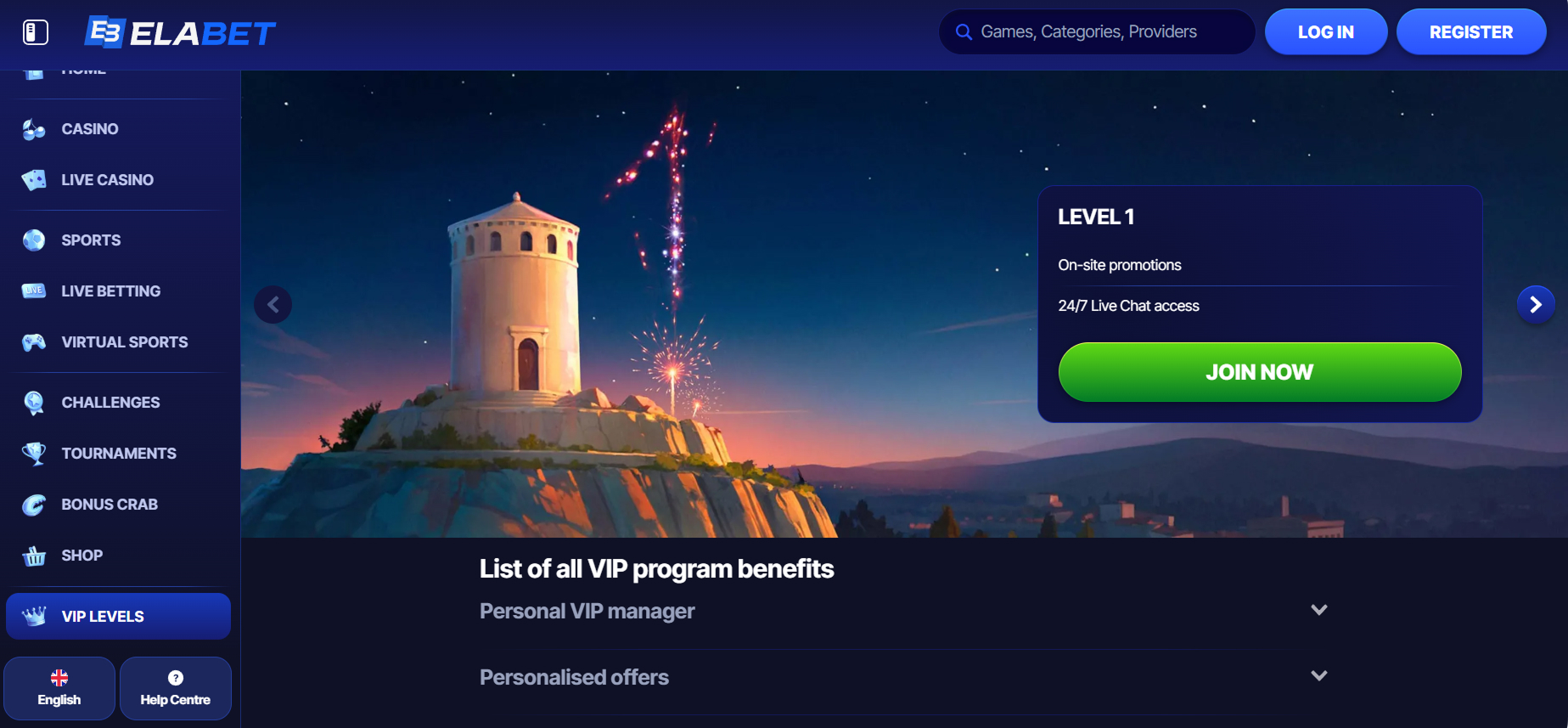Image resolution: width=1568 pixels, height=728 pixels.
Task: Open the Challenges menu item
Action: click(x=118, y=403)
